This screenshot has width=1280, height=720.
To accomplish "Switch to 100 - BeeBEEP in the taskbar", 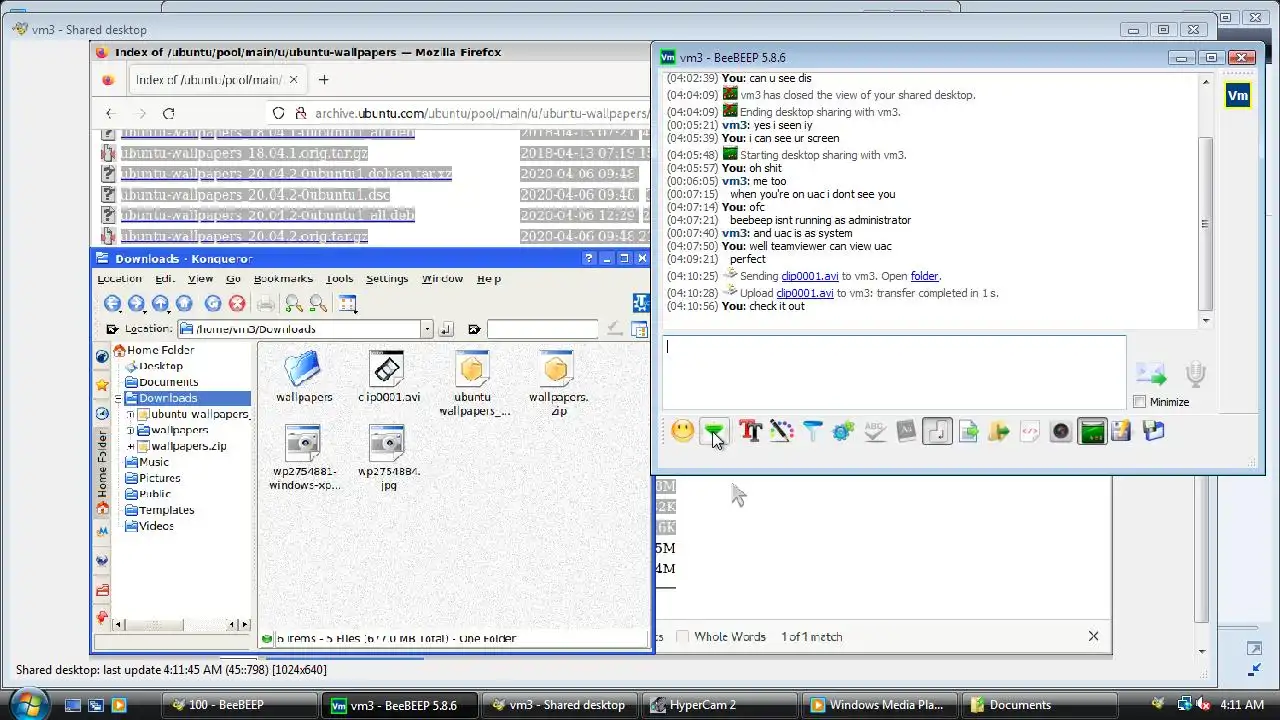I will point(240,705).
